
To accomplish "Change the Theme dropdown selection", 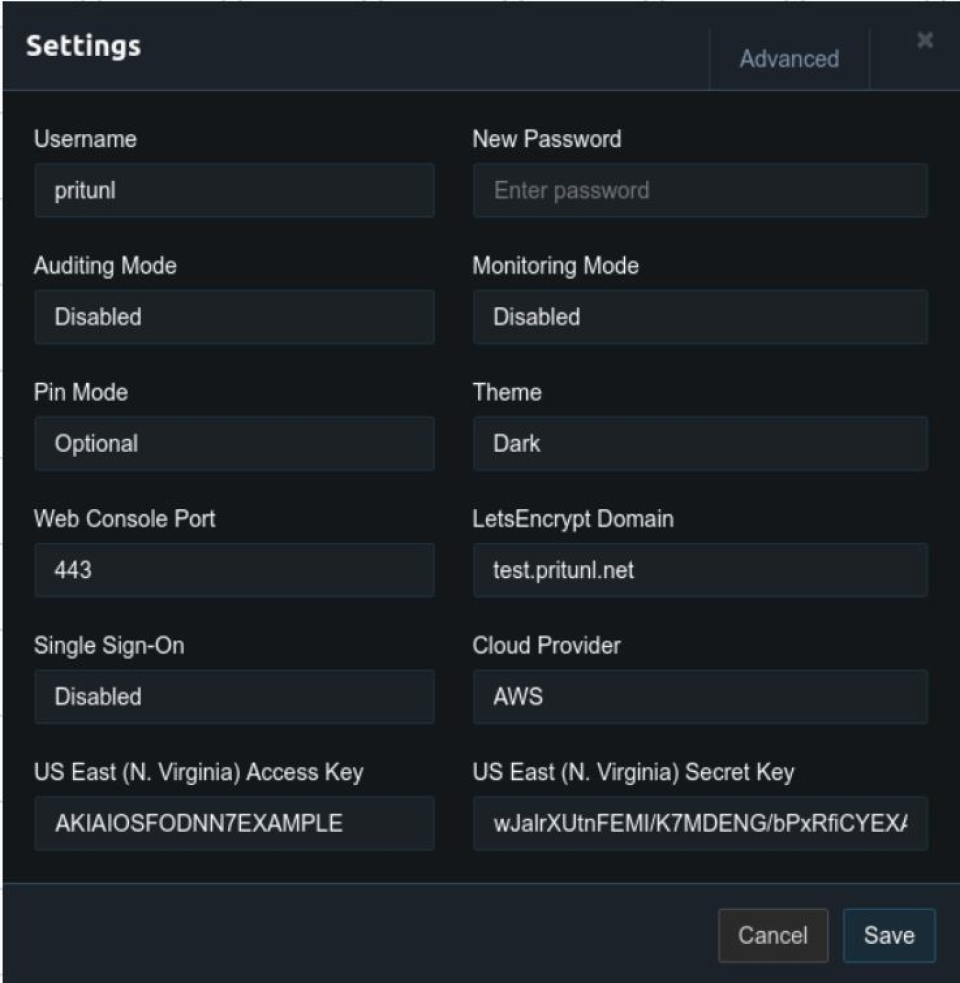I will 700,443.
